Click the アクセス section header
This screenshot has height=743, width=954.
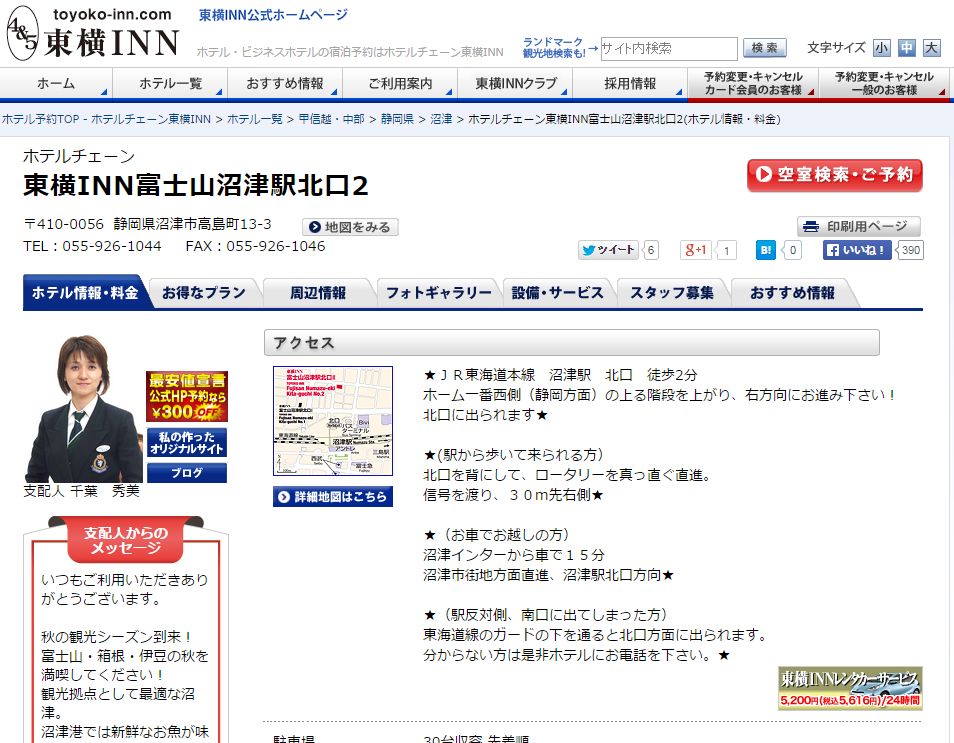(x=572, y=343)
